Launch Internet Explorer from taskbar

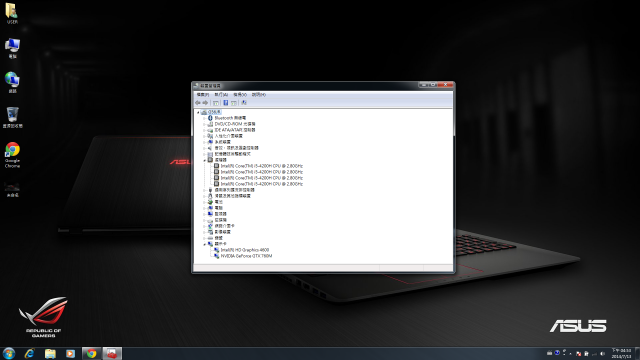click(29, 353)
